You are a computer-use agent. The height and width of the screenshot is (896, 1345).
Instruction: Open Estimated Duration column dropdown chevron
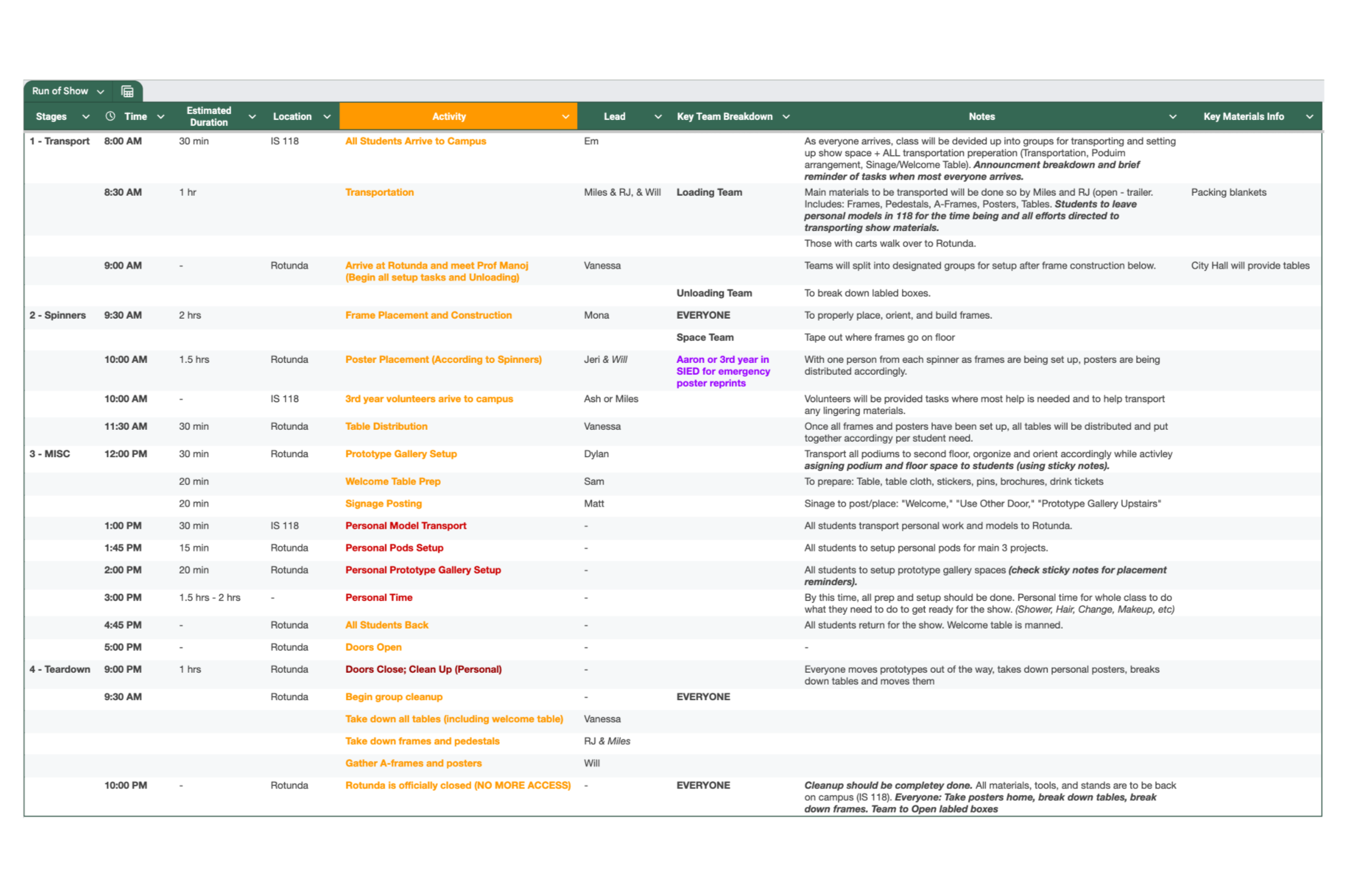point(252,116)
